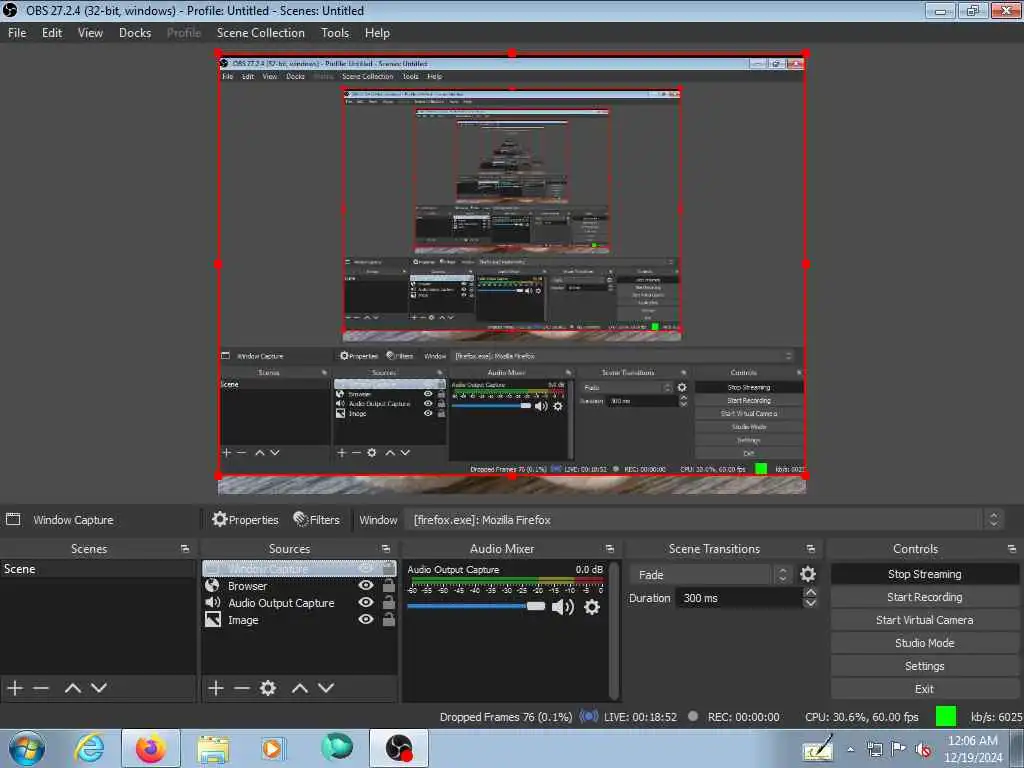1024x768 pixels.
Task: Click Start Virtual Camera button
Action: pyautogui.click(x=924, y=620)
